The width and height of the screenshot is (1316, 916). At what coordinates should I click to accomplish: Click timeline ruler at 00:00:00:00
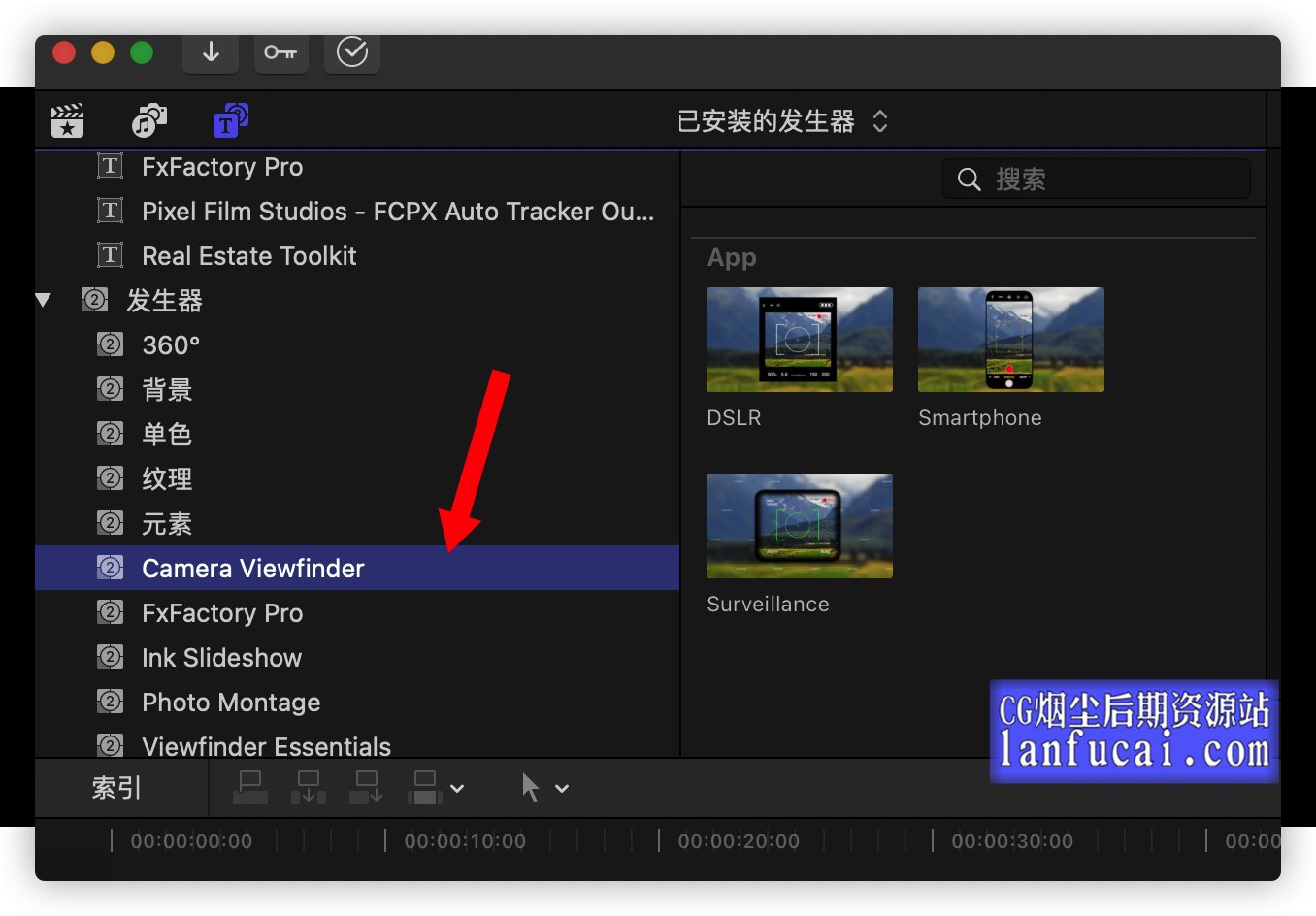pos(191,841)
